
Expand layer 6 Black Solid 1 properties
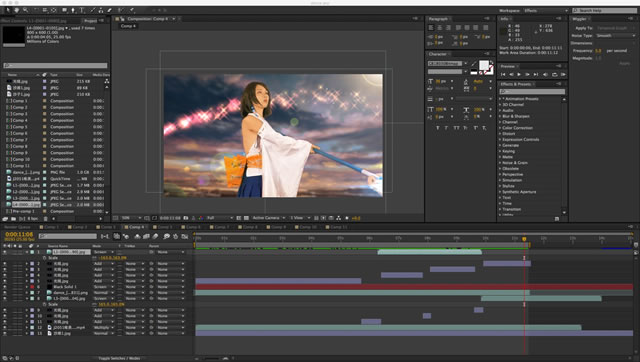(27, 287)
